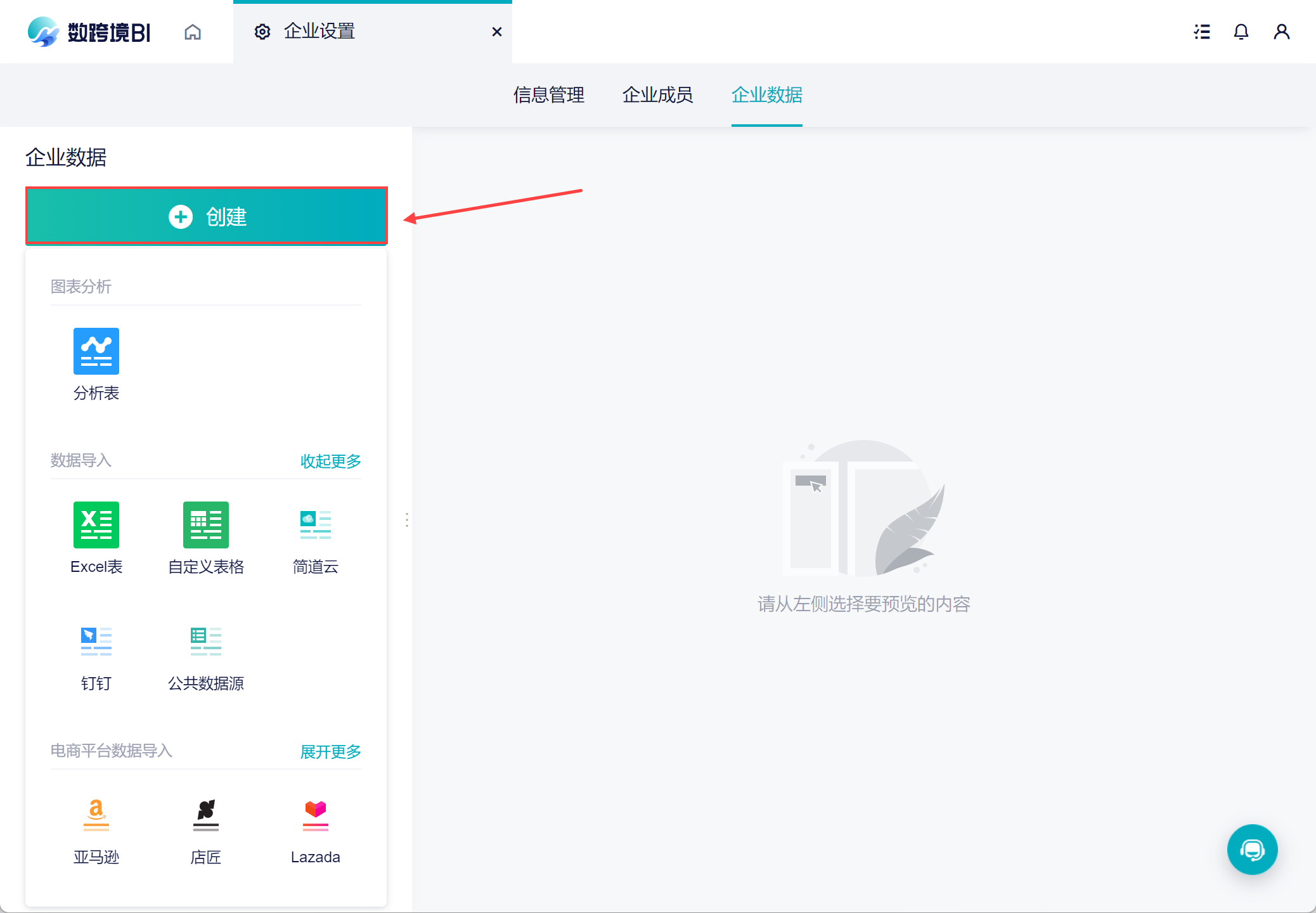Open the customer service chat bubble
Screen dimensions: 1316x913
[1252, 850]
